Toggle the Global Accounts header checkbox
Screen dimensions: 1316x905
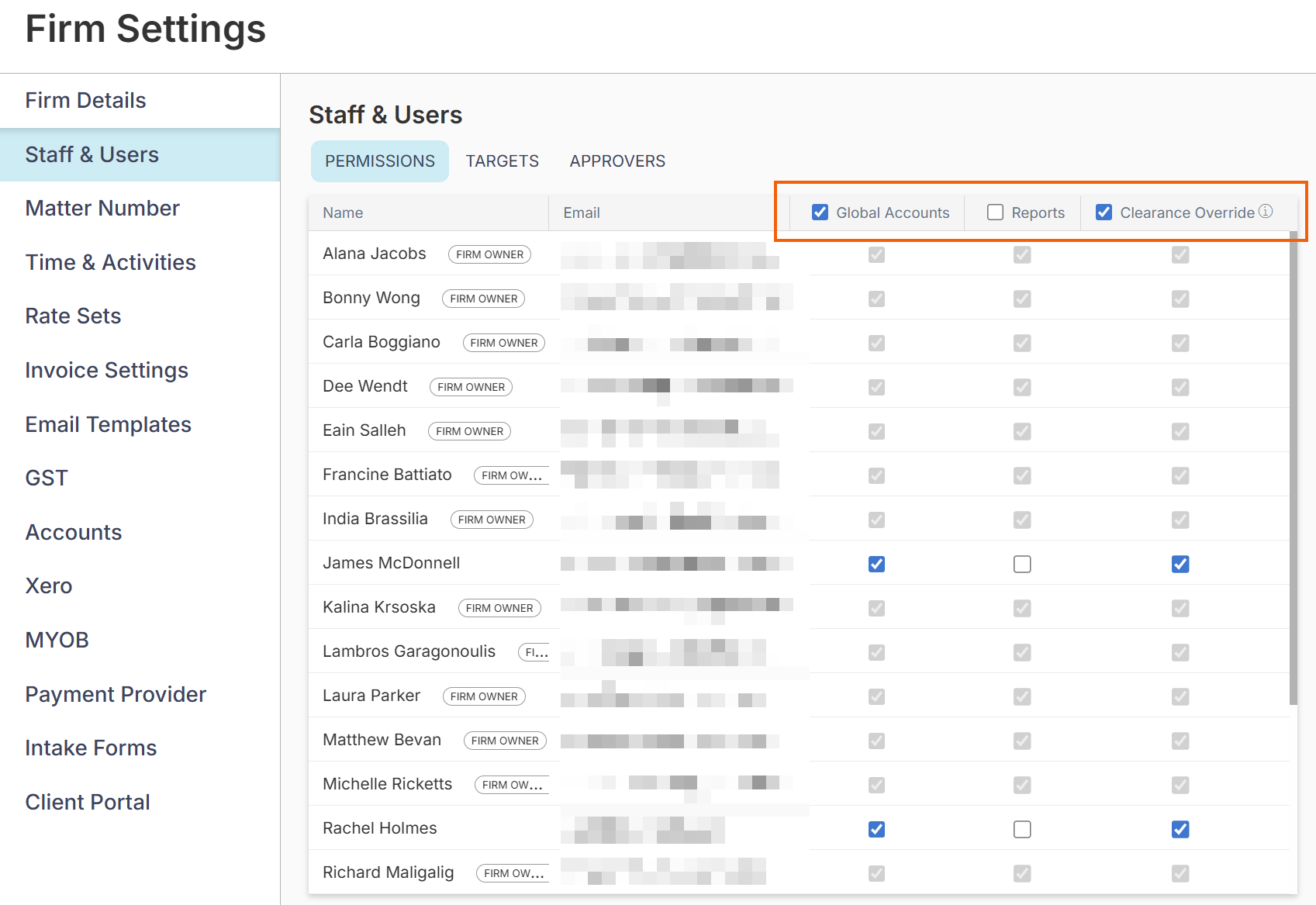click(820, 212)
